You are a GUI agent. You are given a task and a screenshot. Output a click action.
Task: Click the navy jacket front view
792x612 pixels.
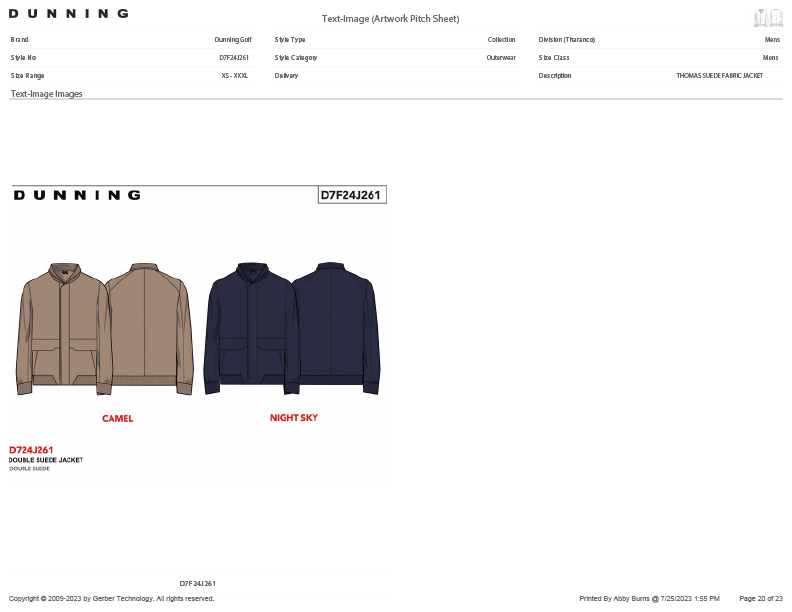tap(251, 329)
